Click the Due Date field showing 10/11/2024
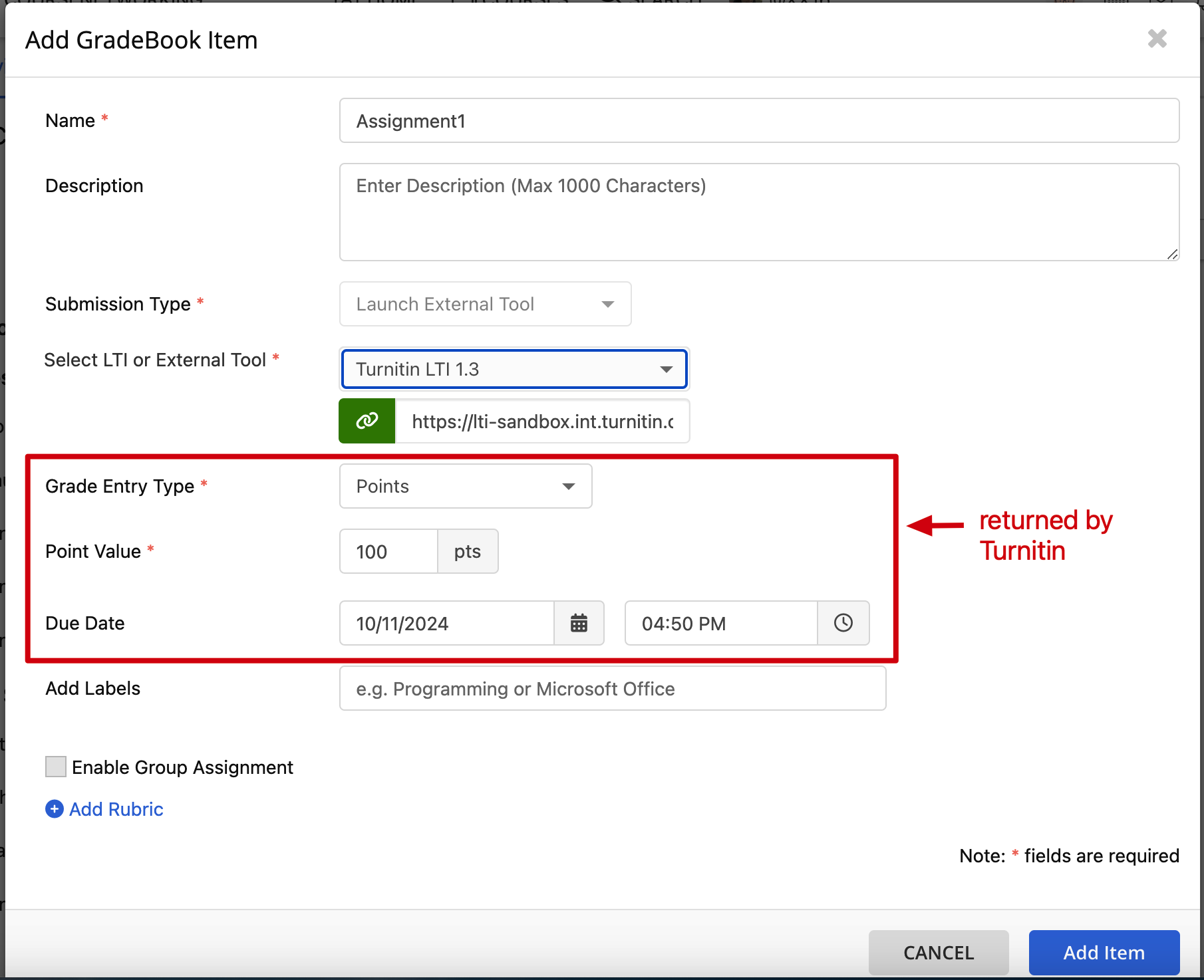 446,623
